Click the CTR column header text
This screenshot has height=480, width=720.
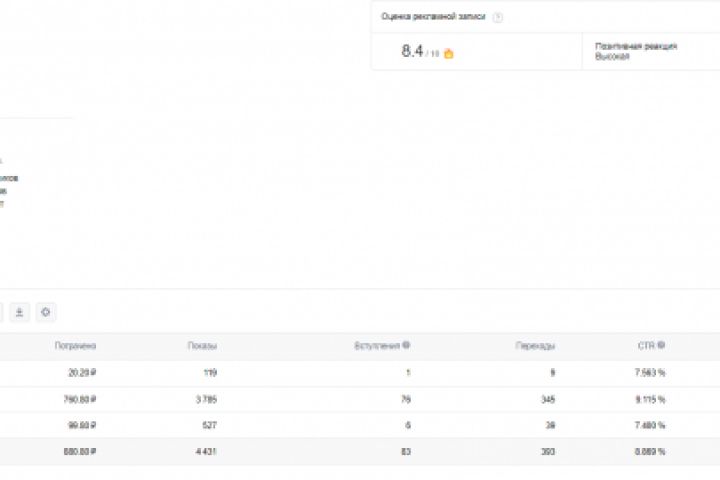[646, 346]
